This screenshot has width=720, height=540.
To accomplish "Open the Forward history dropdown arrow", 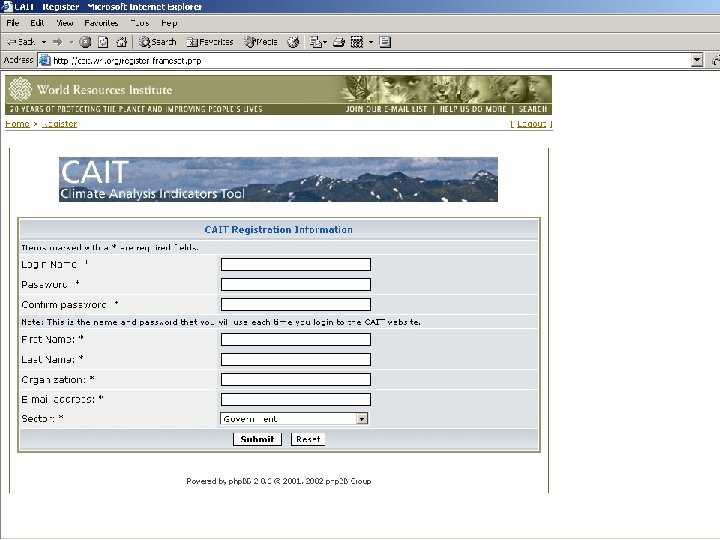I will click(x=71, y=42).
